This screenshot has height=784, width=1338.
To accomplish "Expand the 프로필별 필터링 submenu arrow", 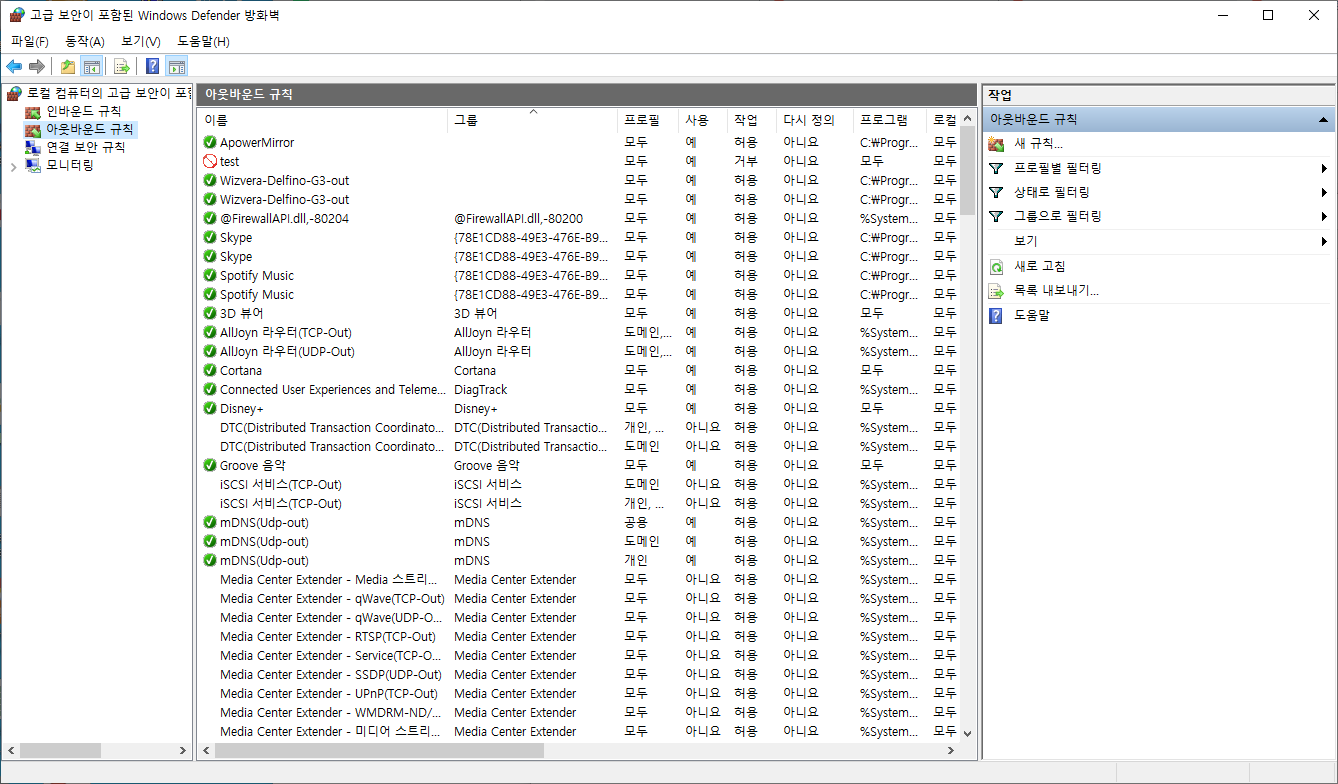I will [1324, 168].
